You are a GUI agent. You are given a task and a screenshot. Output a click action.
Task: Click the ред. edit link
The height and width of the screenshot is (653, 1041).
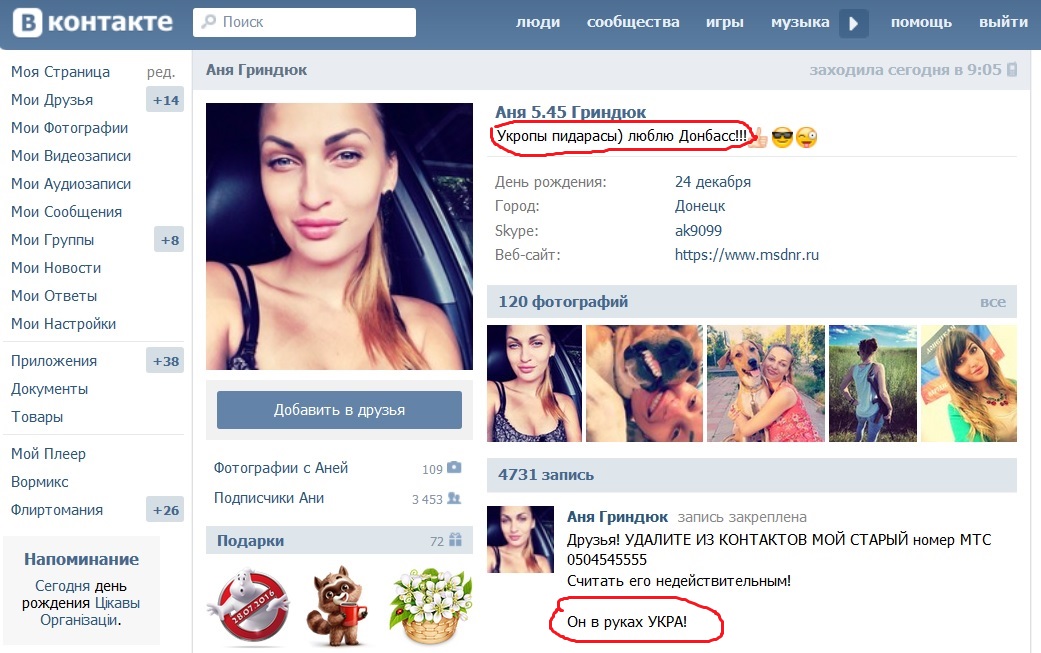pyautogui.click(x=161, y=72)
